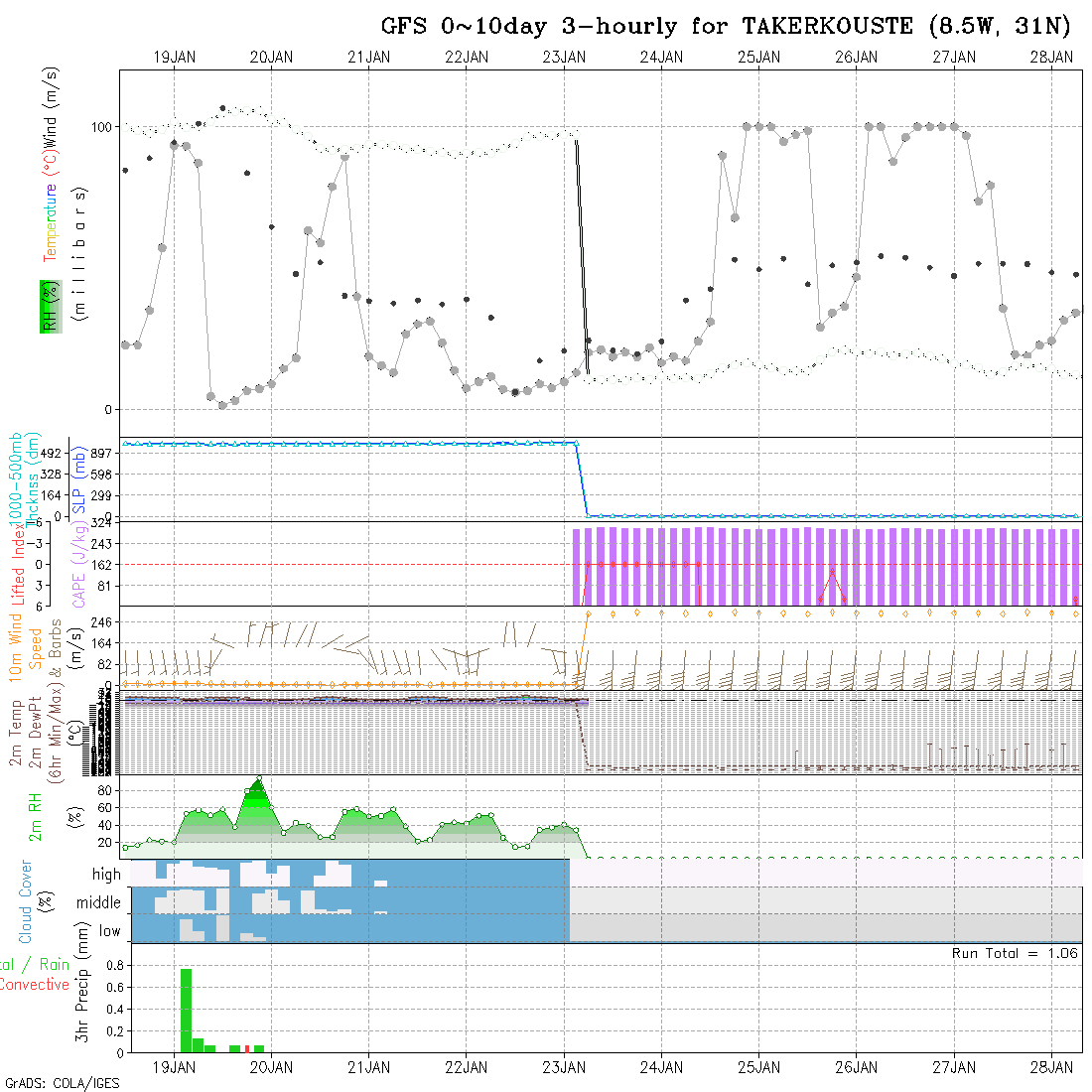1092x1092 pixels.
Task: Select the 28JAN label on bottom date axis
Action: (1051, 1067)
